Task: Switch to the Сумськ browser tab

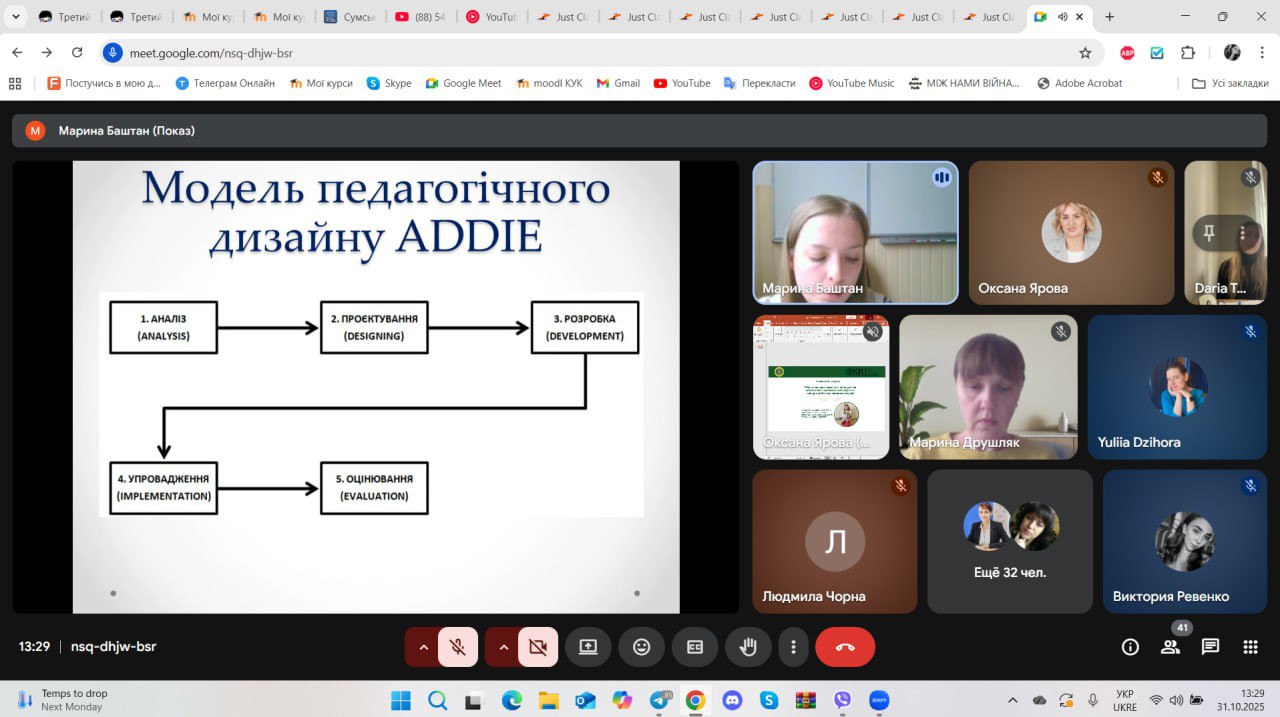Action: (350, 16)
